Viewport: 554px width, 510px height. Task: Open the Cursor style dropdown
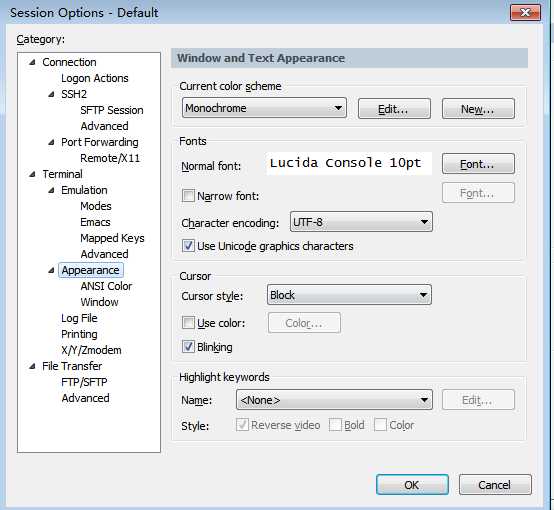pyautogui.click(x=349, y=295)
